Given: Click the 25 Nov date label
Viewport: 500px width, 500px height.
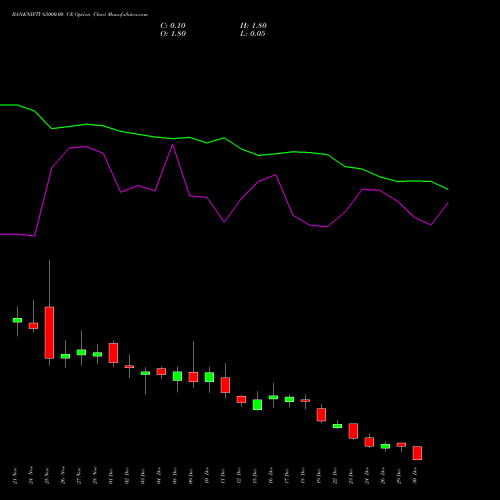Looking at the screenshot, I should pyautogui.click(x=47, y=476).
